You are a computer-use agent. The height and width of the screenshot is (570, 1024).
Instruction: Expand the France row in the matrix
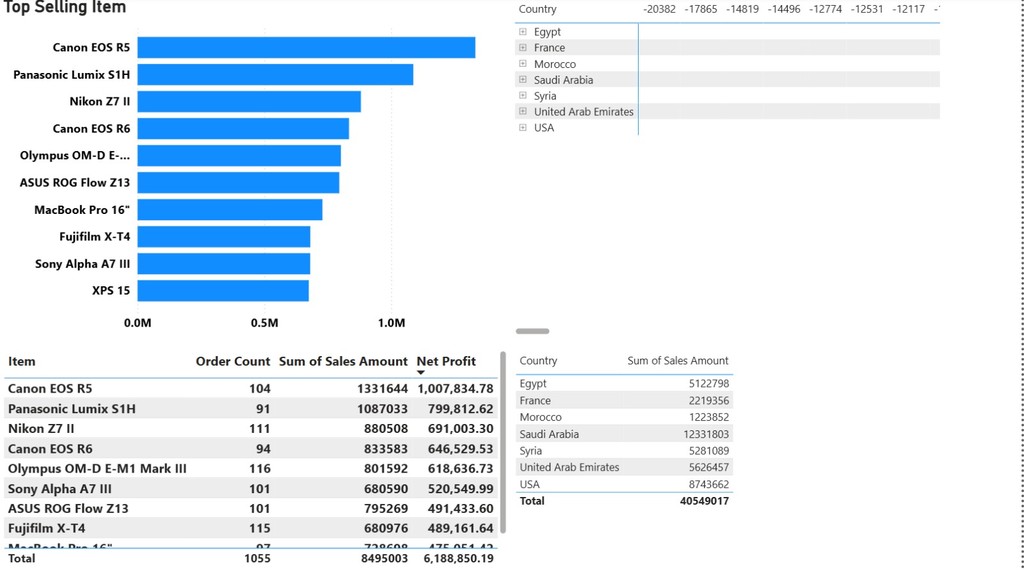pyautogui.click(x=522, y=48)
